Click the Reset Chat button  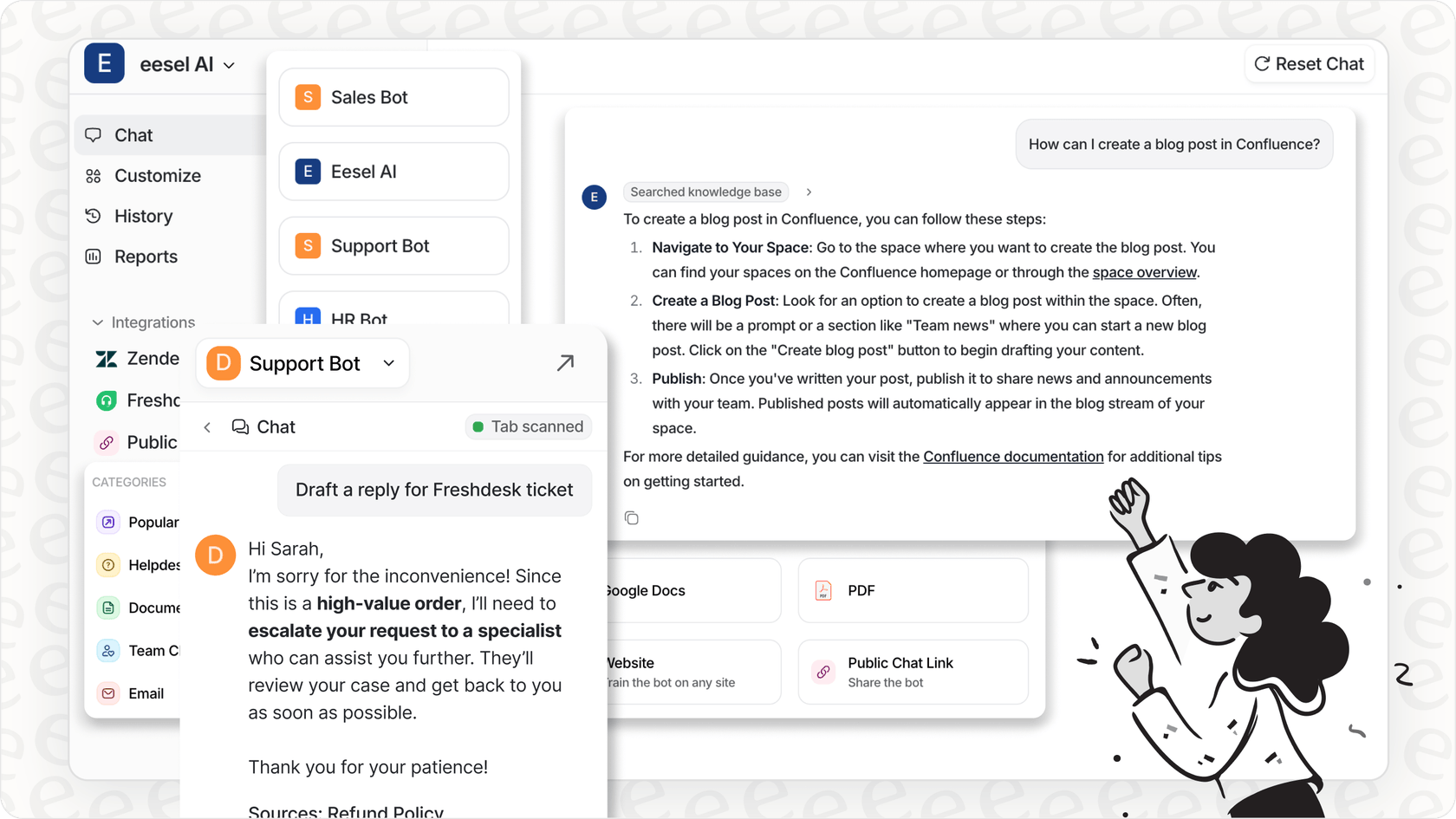coord(1309,63)
